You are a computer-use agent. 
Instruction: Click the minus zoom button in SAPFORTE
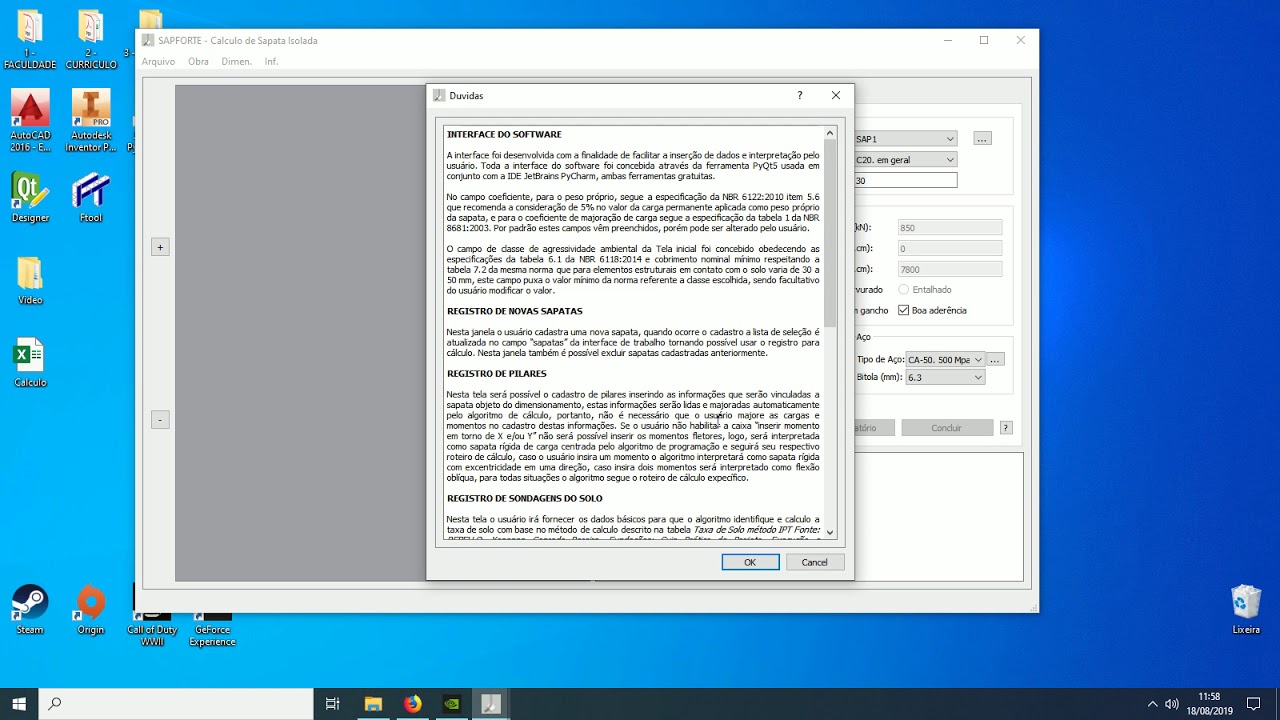click(160, 420)
